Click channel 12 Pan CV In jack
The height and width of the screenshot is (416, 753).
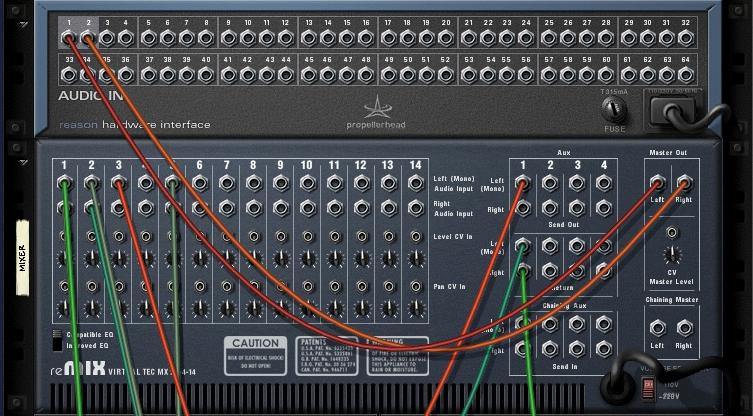(362, 286)
